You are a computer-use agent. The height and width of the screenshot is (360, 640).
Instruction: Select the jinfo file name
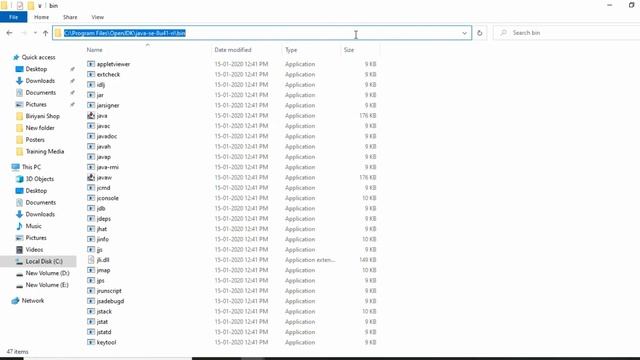[103, 239]
